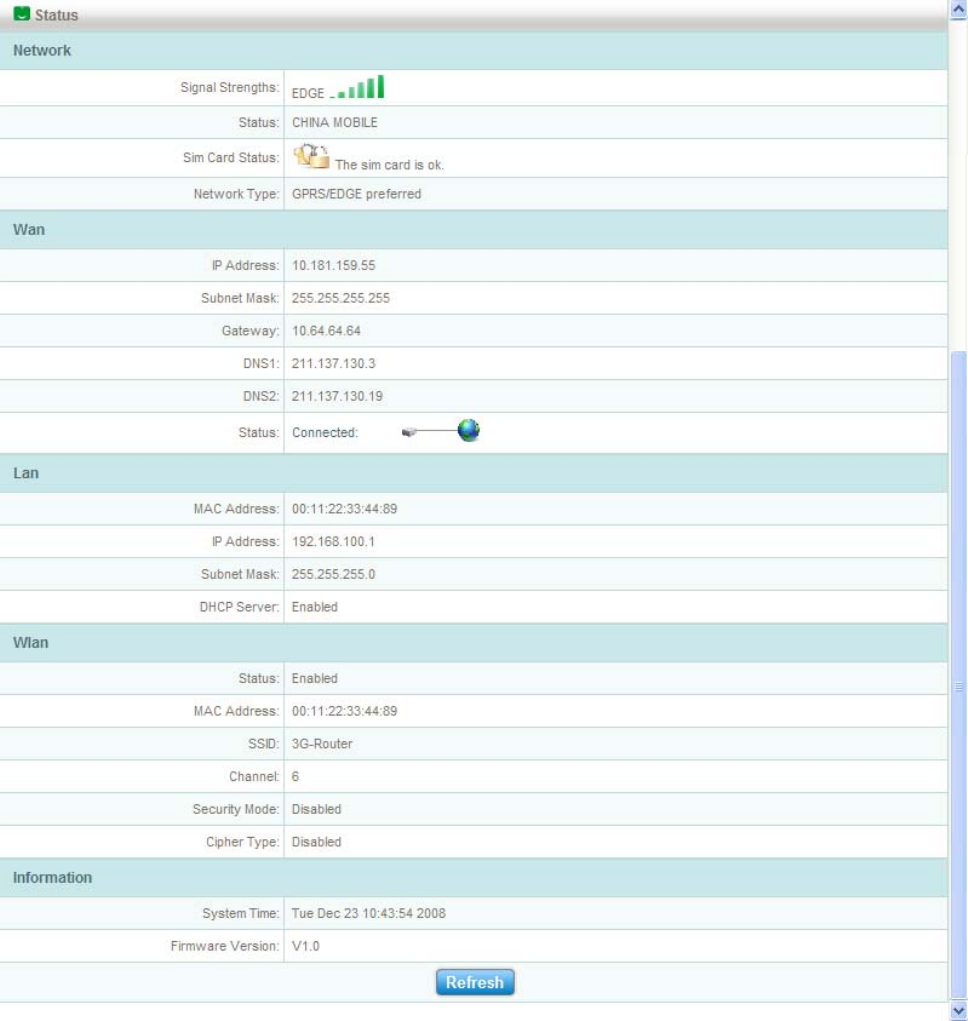Click the Lan subnet mask 255.255.255.0
This screenshot has height=1021, width=968.
coord(333,574)
